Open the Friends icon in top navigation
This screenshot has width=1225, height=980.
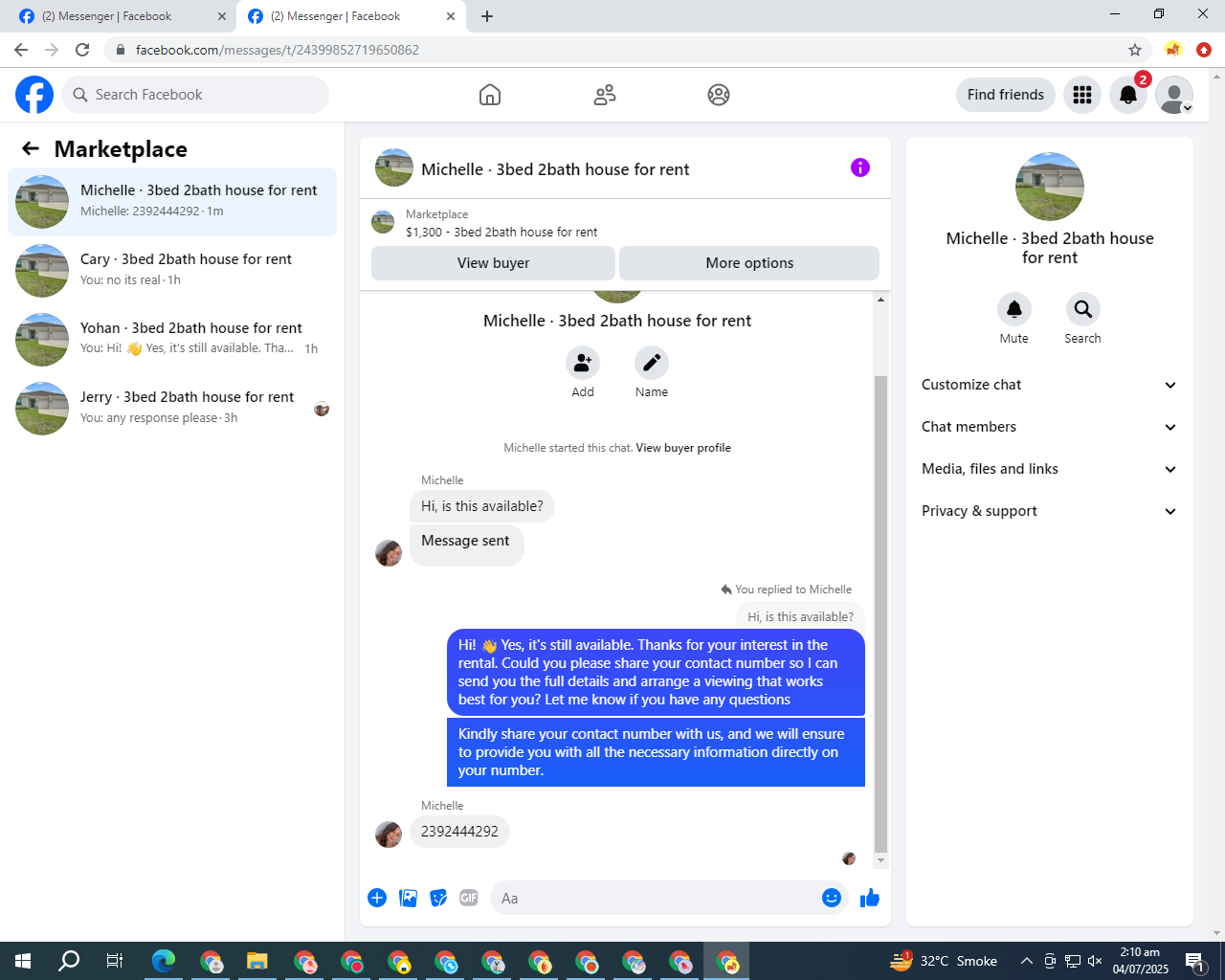click(x=605, y=95)
